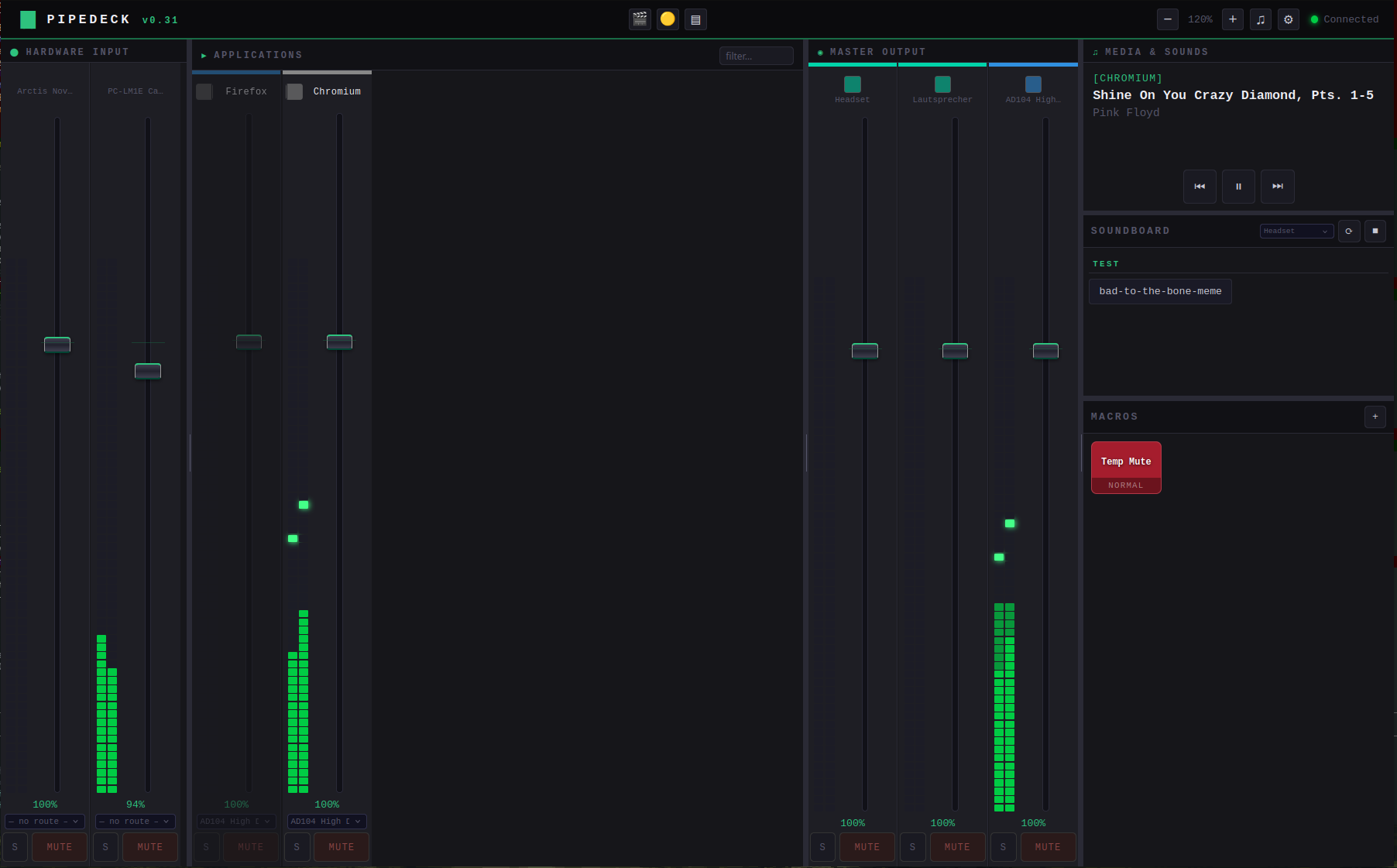1397x868 pixels.
Task: Click the 94% volume value
Action: [136, 805]
